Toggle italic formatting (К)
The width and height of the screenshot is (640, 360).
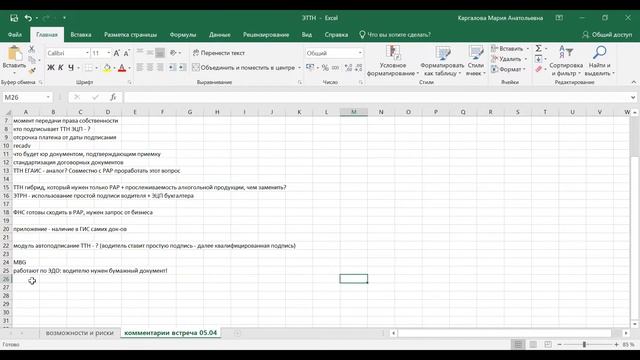60,68
